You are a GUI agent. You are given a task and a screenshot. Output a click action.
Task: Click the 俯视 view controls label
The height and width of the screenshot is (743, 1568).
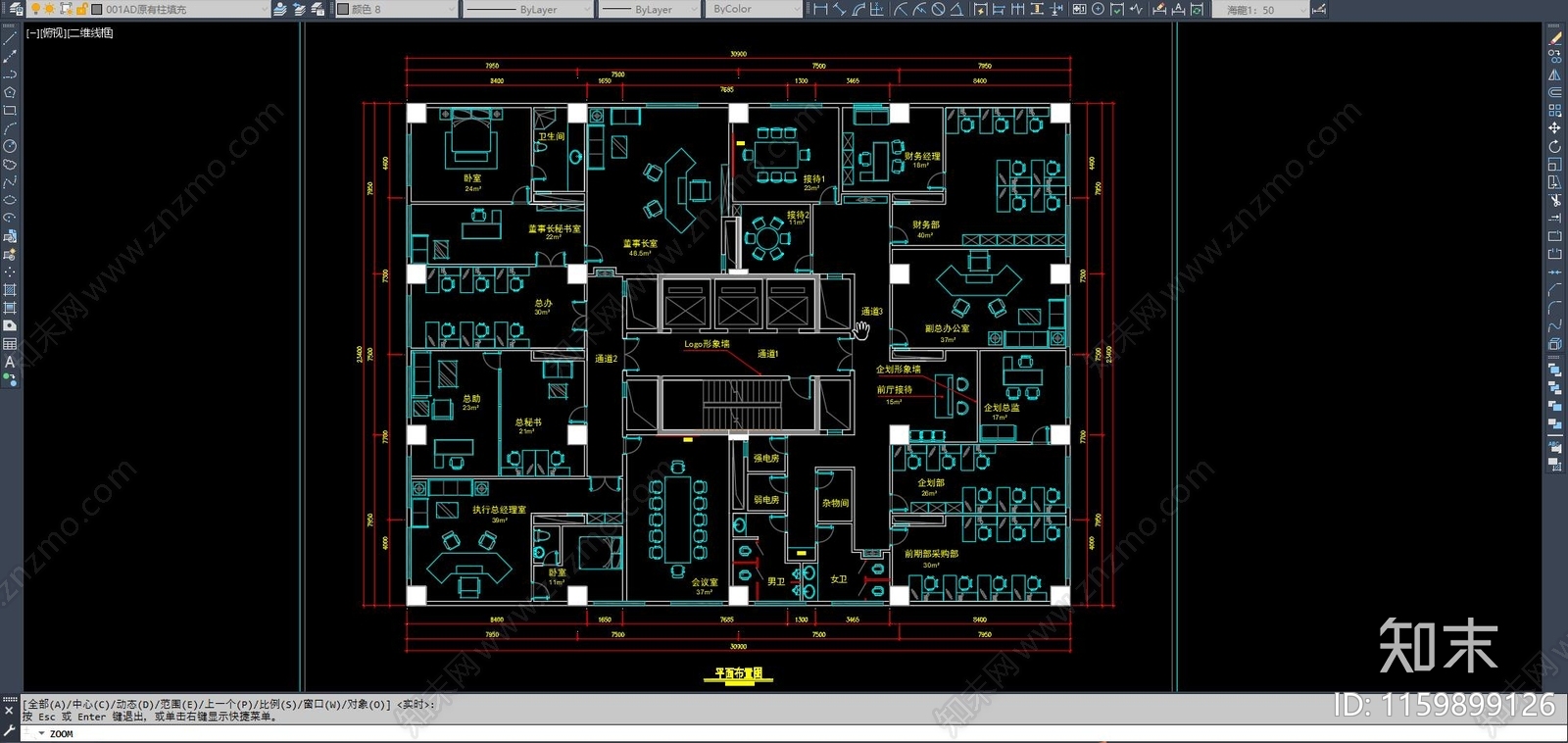pos(53,33)
